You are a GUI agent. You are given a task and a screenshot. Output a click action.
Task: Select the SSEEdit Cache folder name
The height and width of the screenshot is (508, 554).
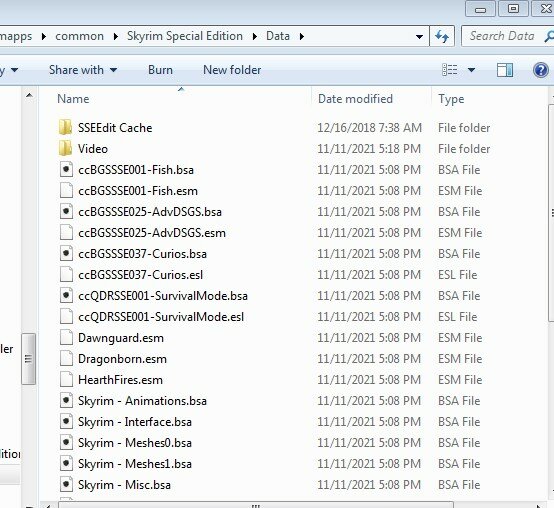[x=115, y=128]
